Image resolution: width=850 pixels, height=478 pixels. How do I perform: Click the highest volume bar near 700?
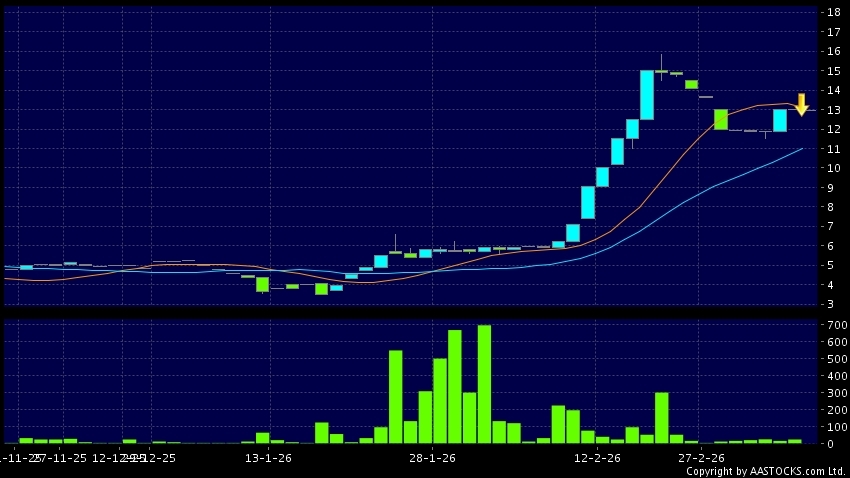pyautogui.click(x=484, y=383)
